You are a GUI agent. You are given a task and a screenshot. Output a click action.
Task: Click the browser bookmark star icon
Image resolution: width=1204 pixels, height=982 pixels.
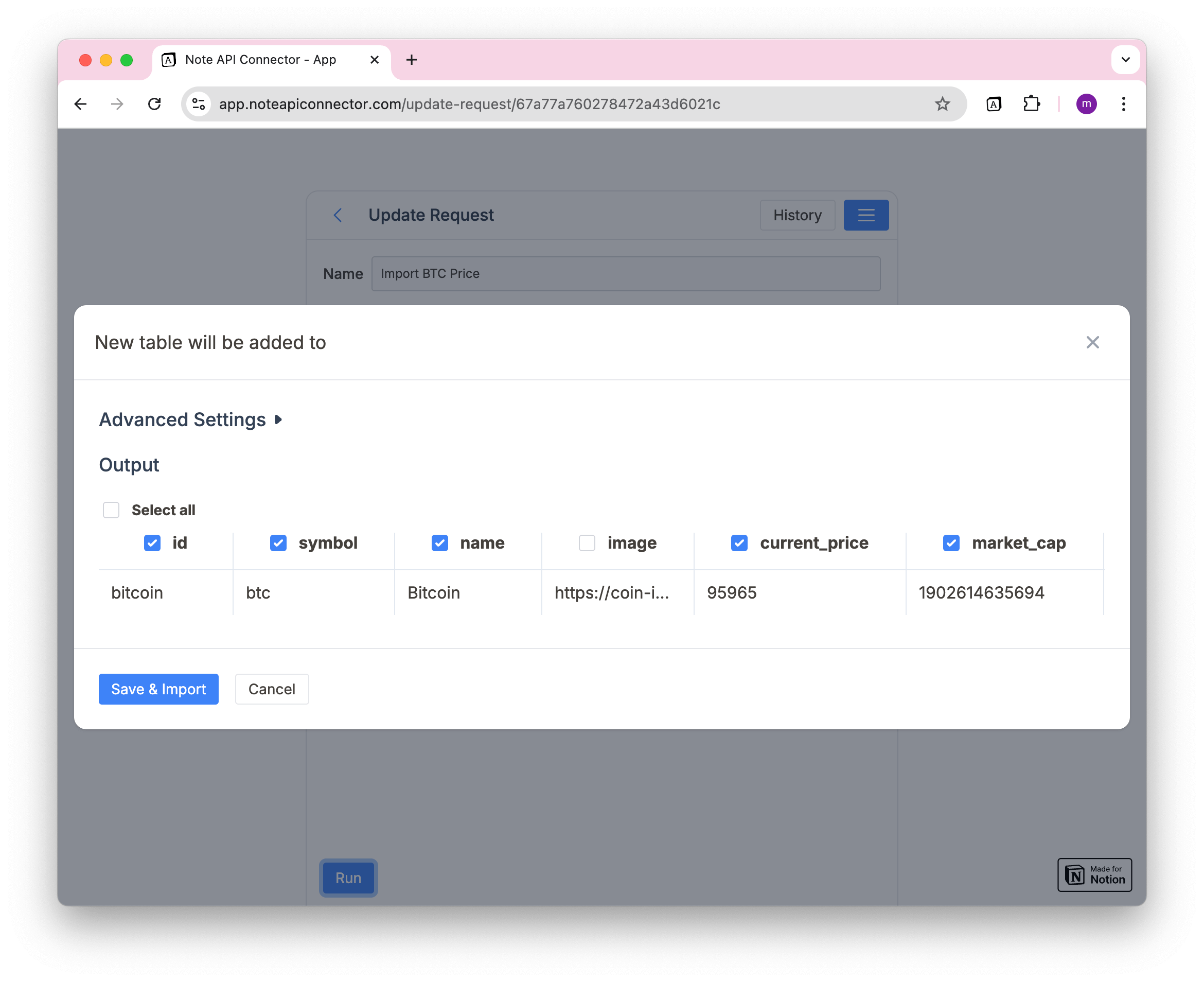click(x=941, y=104)
